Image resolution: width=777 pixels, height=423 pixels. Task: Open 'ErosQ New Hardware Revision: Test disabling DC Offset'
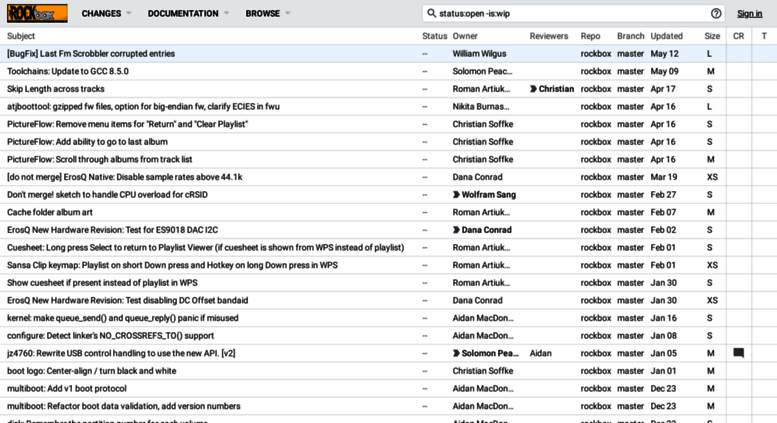127,301
